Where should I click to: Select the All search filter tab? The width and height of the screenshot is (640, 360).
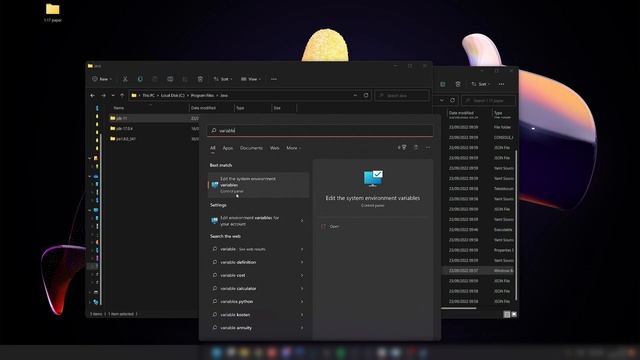coord(213,148)
